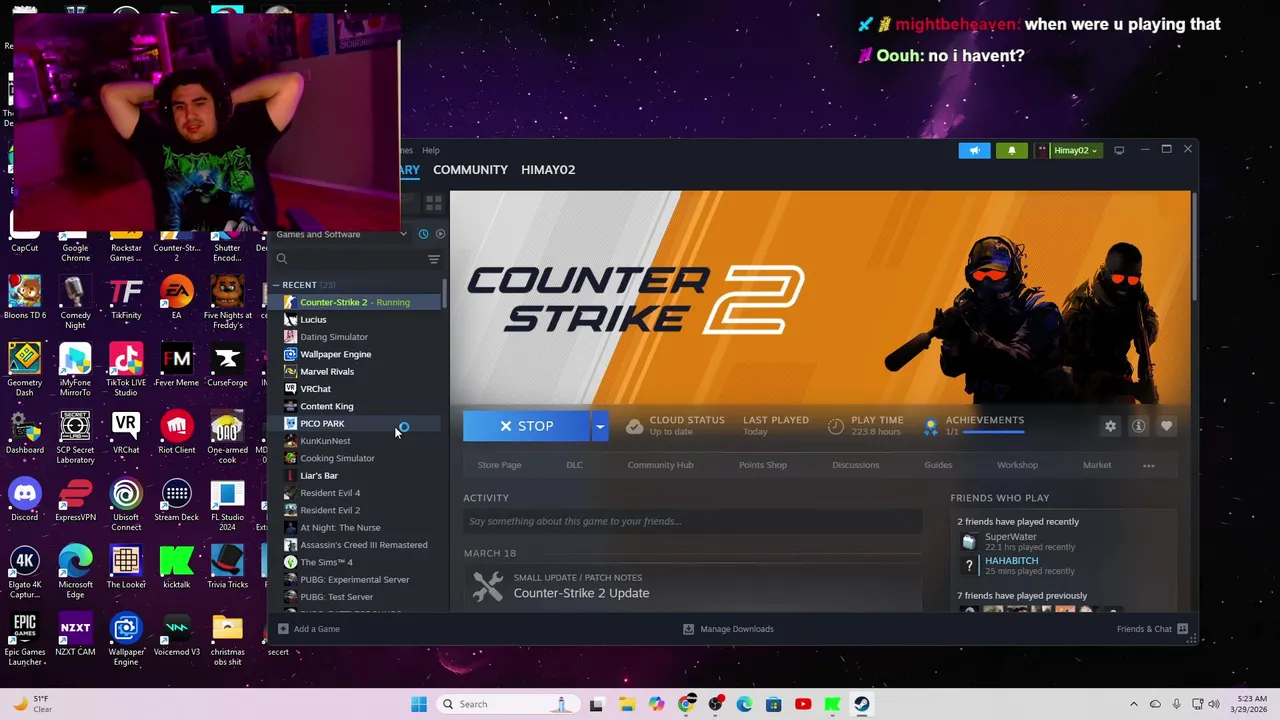Open Counter-Strike 2 settings gear
1280x720 pixels.
(x=1110, y=426)
